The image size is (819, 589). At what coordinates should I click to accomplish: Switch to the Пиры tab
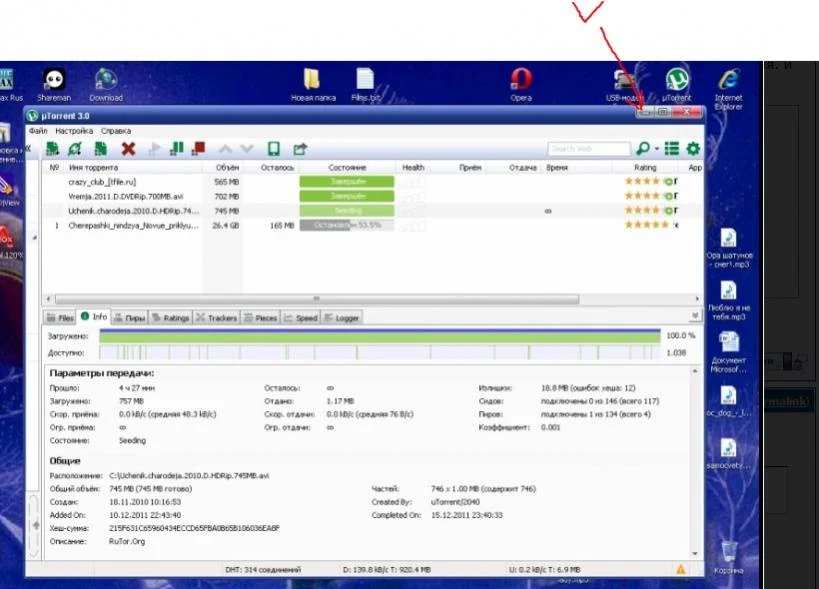click(x=130, y=317)
